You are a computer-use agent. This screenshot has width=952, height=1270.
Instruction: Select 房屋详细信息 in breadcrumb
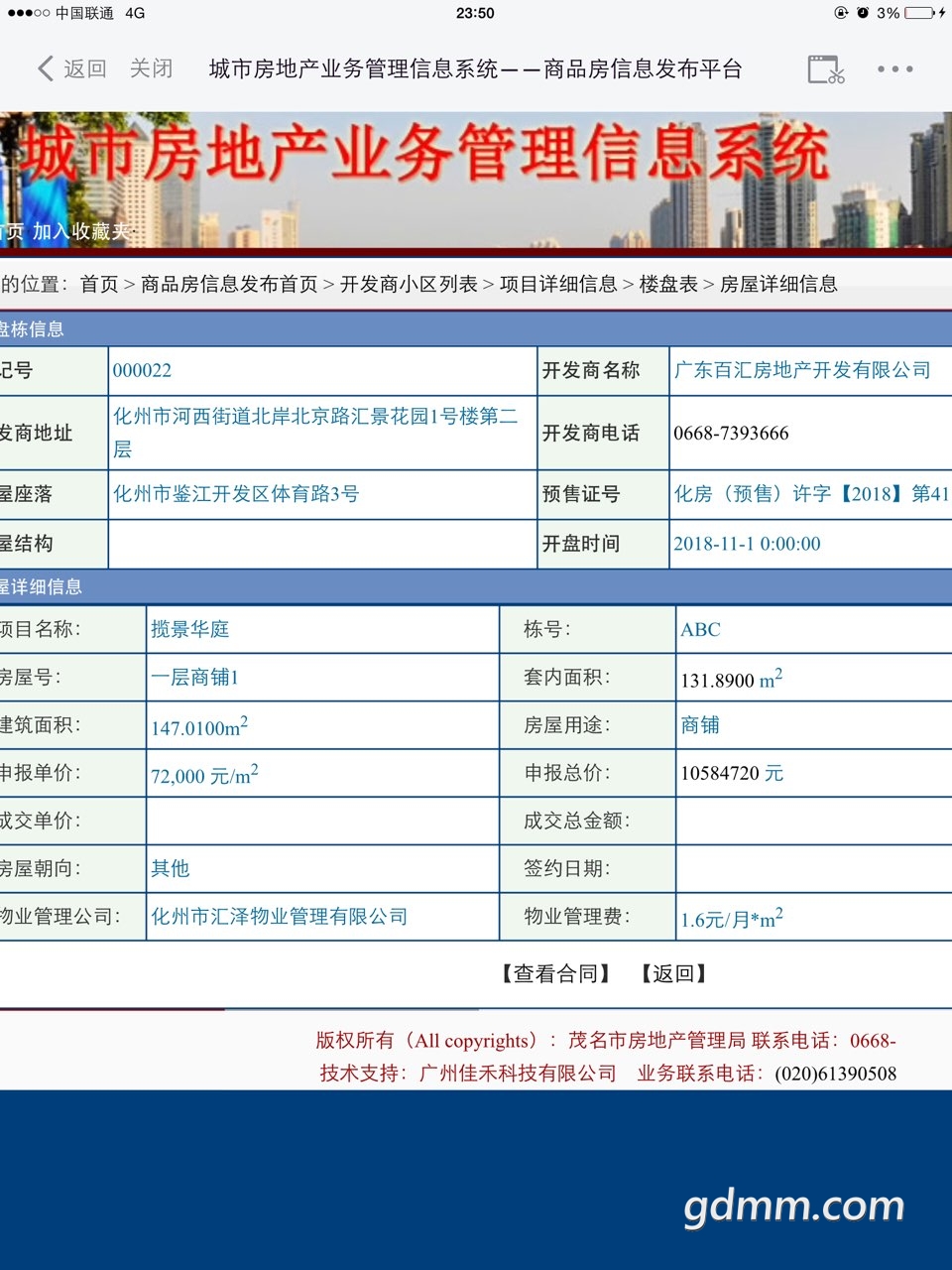pyautogui.click(x=778, y=285)
